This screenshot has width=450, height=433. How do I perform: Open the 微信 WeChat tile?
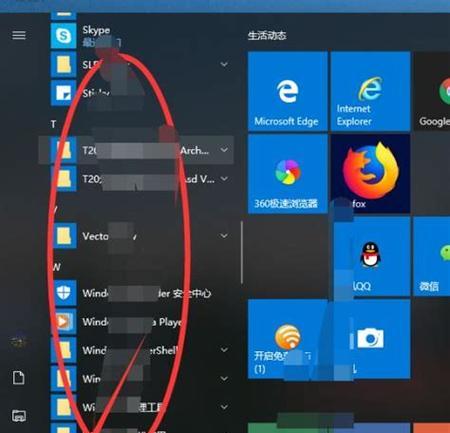[432, 256]
